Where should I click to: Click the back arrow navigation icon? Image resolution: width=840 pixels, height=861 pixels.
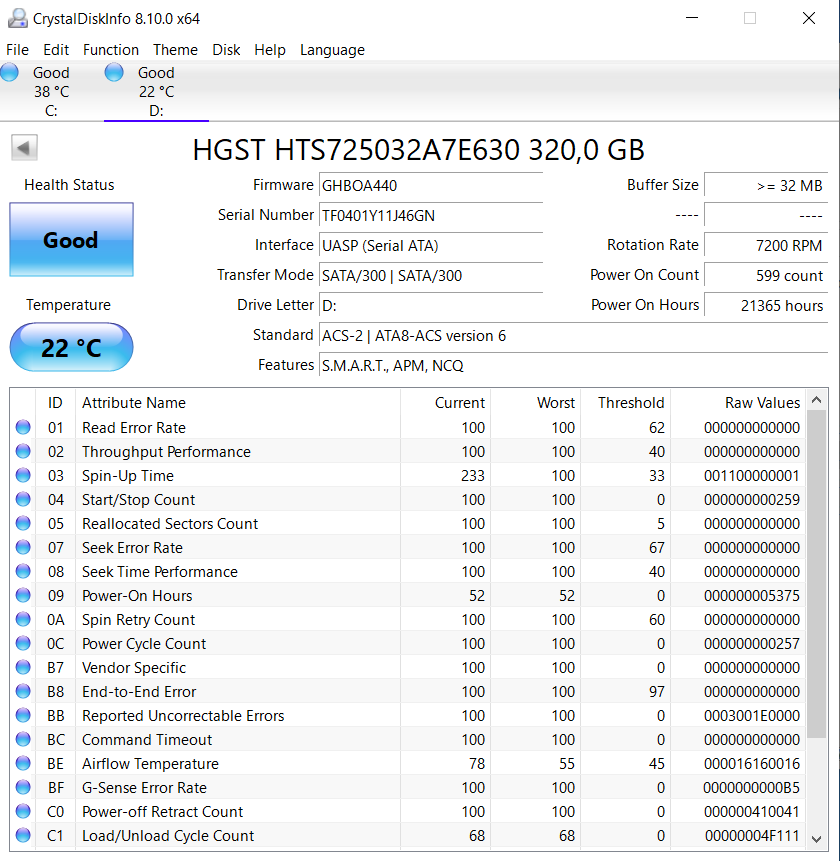(x=23, y=147)
